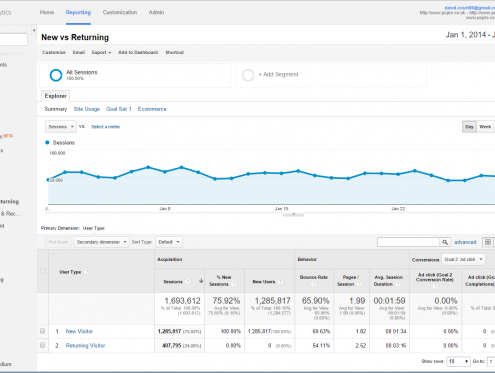Click the Shortcut button
Screen dimensions: 495x373
coord(175,52)
